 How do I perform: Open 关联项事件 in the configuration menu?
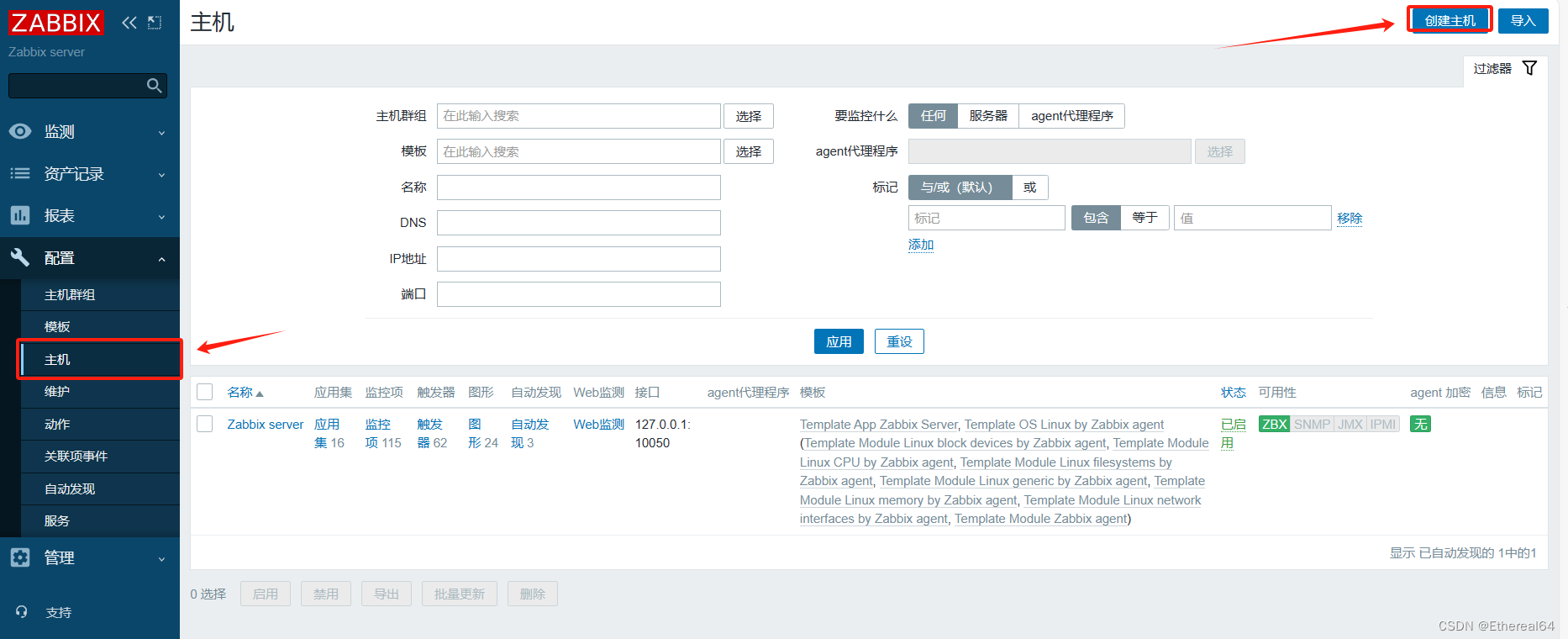tap(100, 457)
